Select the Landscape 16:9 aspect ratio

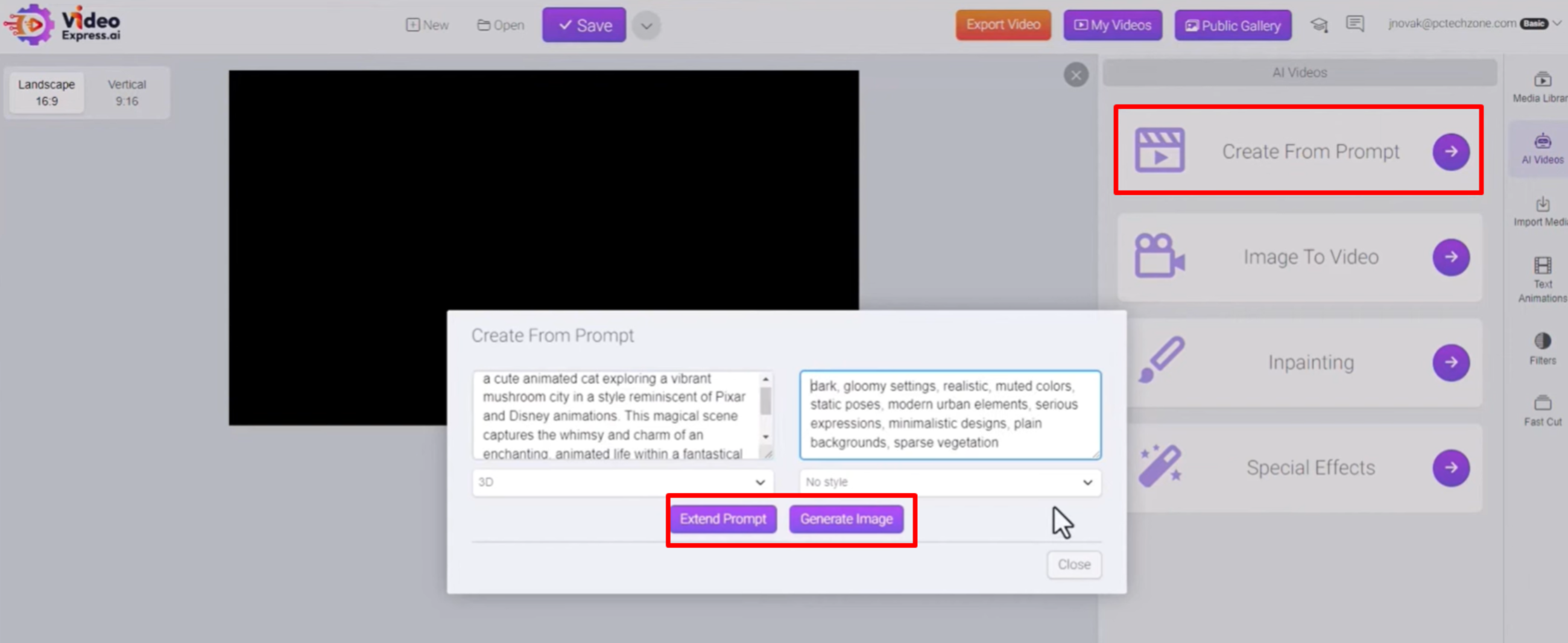coord(46,92)
